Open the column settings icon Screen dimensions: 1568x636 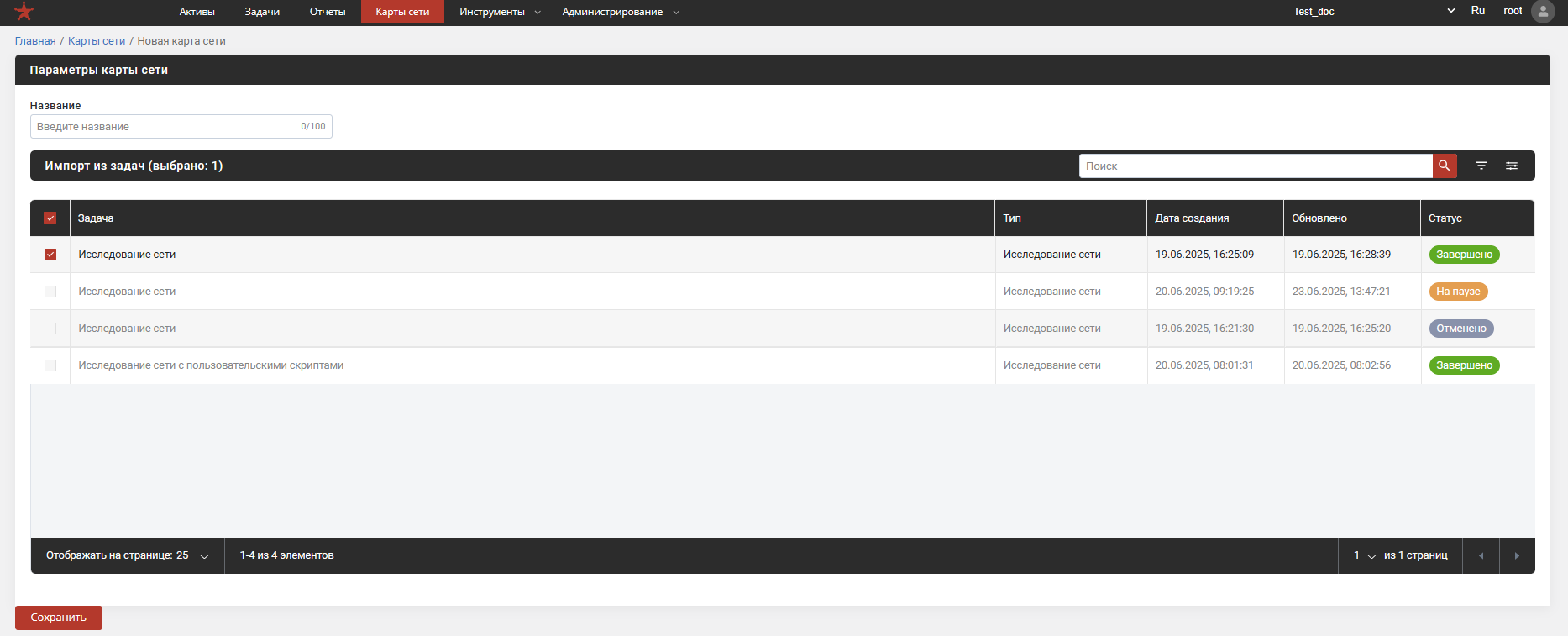1512,166
